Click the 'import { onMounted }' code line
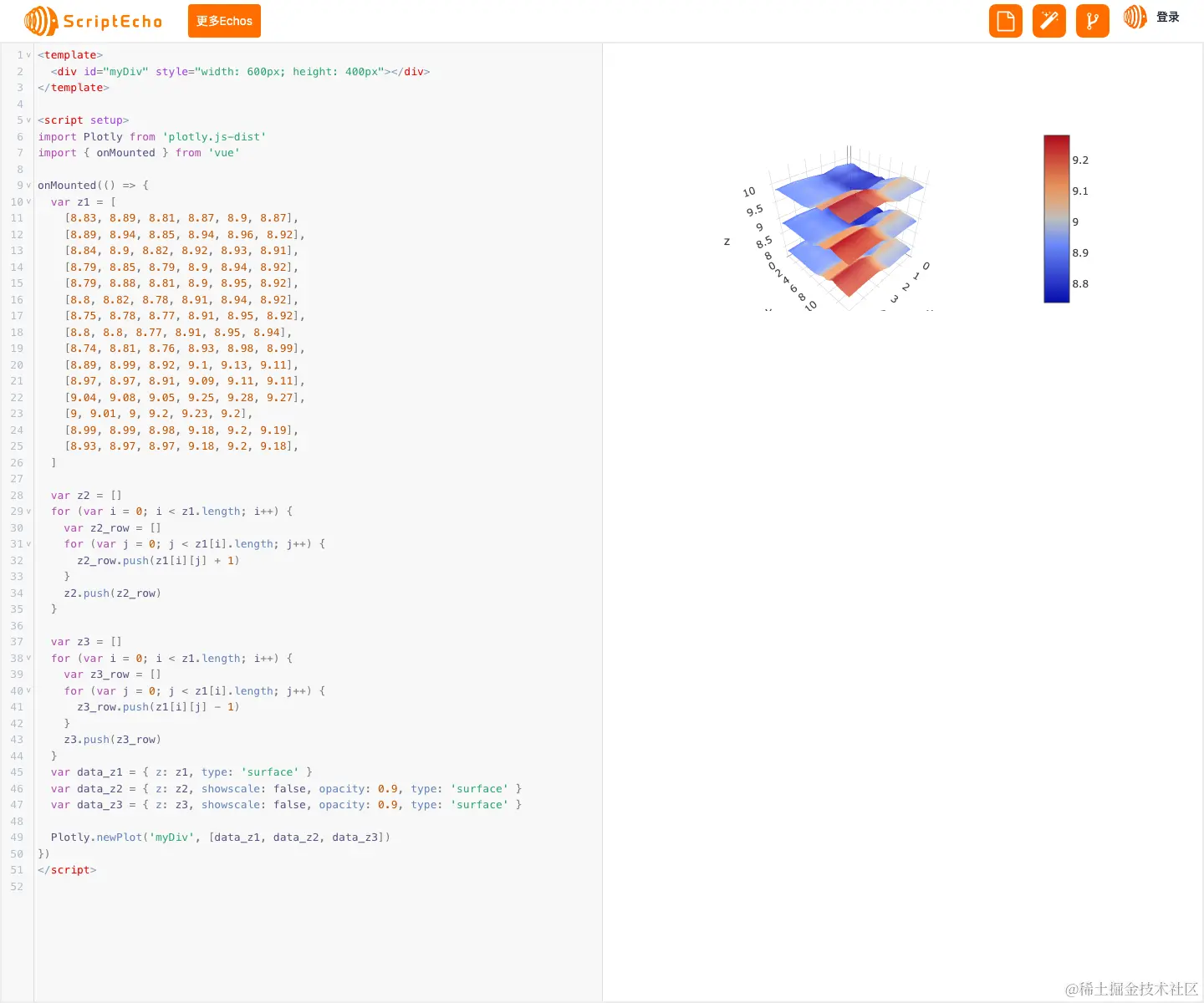The width and height of the screenshot is (1204, 1003). point(139,153)
